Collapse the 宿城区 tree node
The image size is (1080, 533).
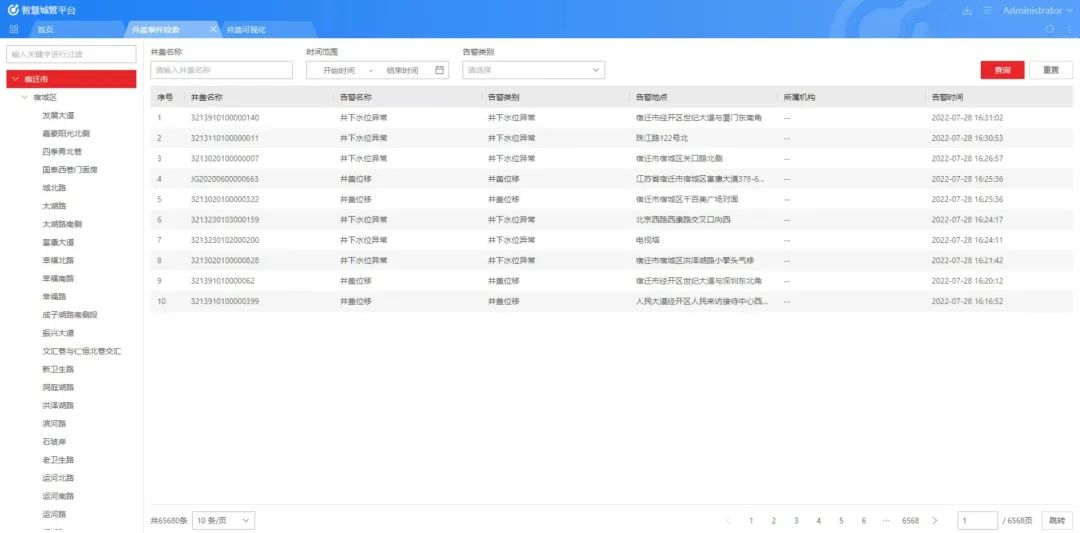point(25,97)
